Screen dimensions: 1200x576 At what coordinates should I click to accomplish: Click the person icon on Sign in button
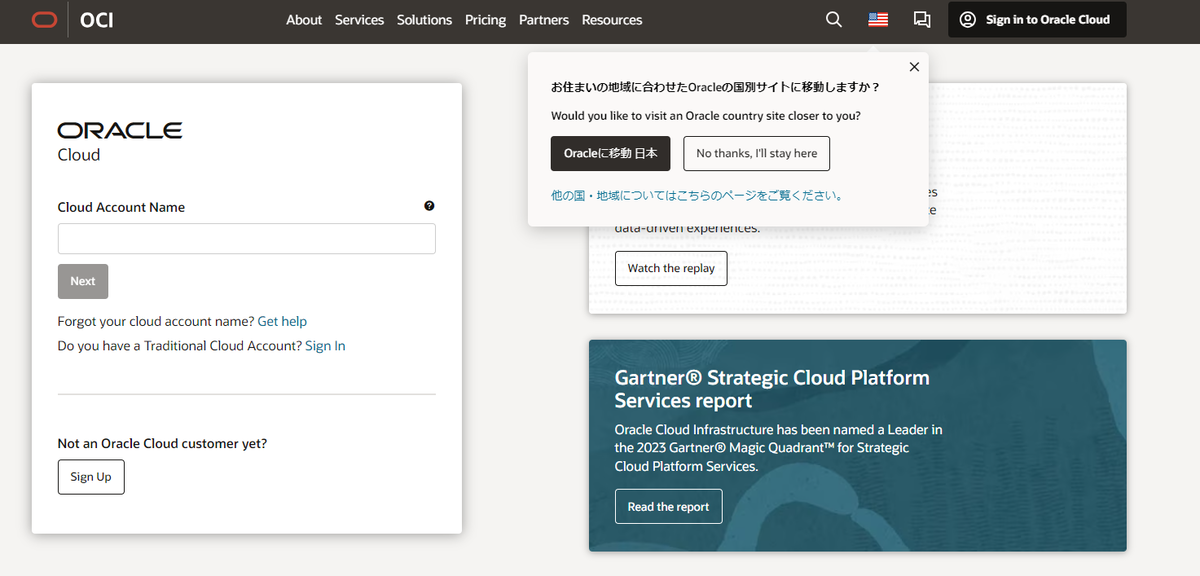click(966, 19)
